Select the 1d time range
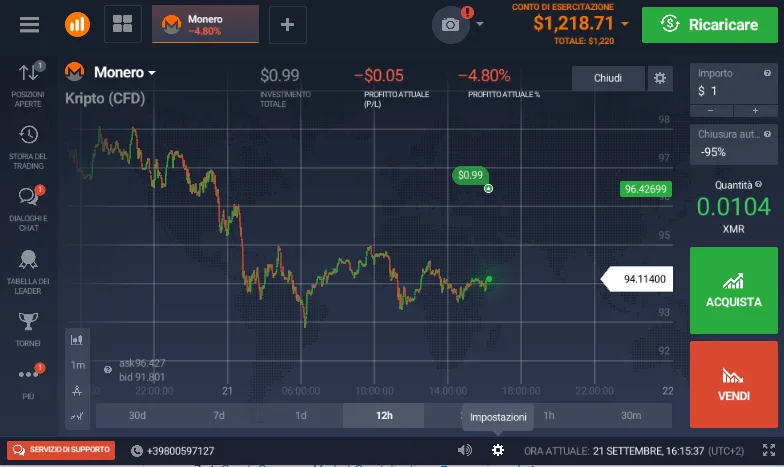 (x=301, y=416)
